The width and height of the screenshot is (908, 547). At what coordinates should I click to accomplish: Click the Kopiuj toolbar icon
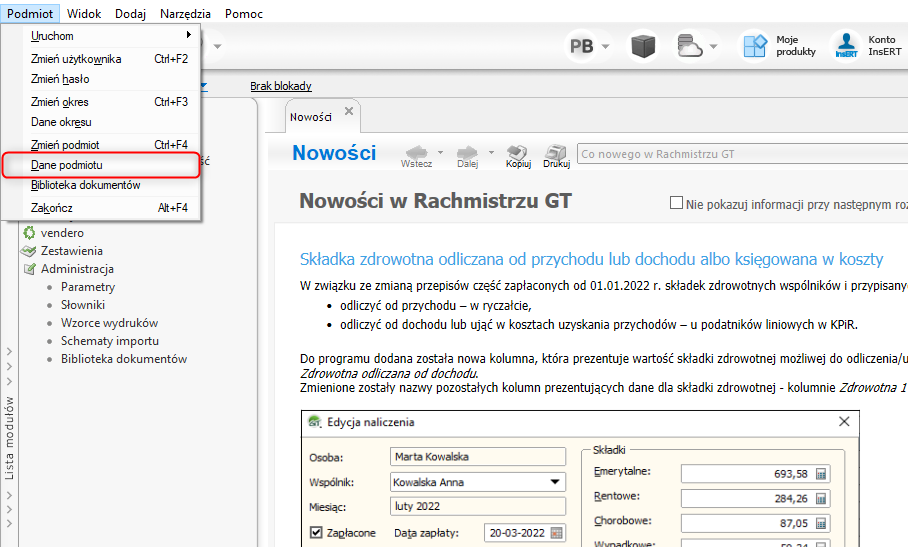pos(518,156)
